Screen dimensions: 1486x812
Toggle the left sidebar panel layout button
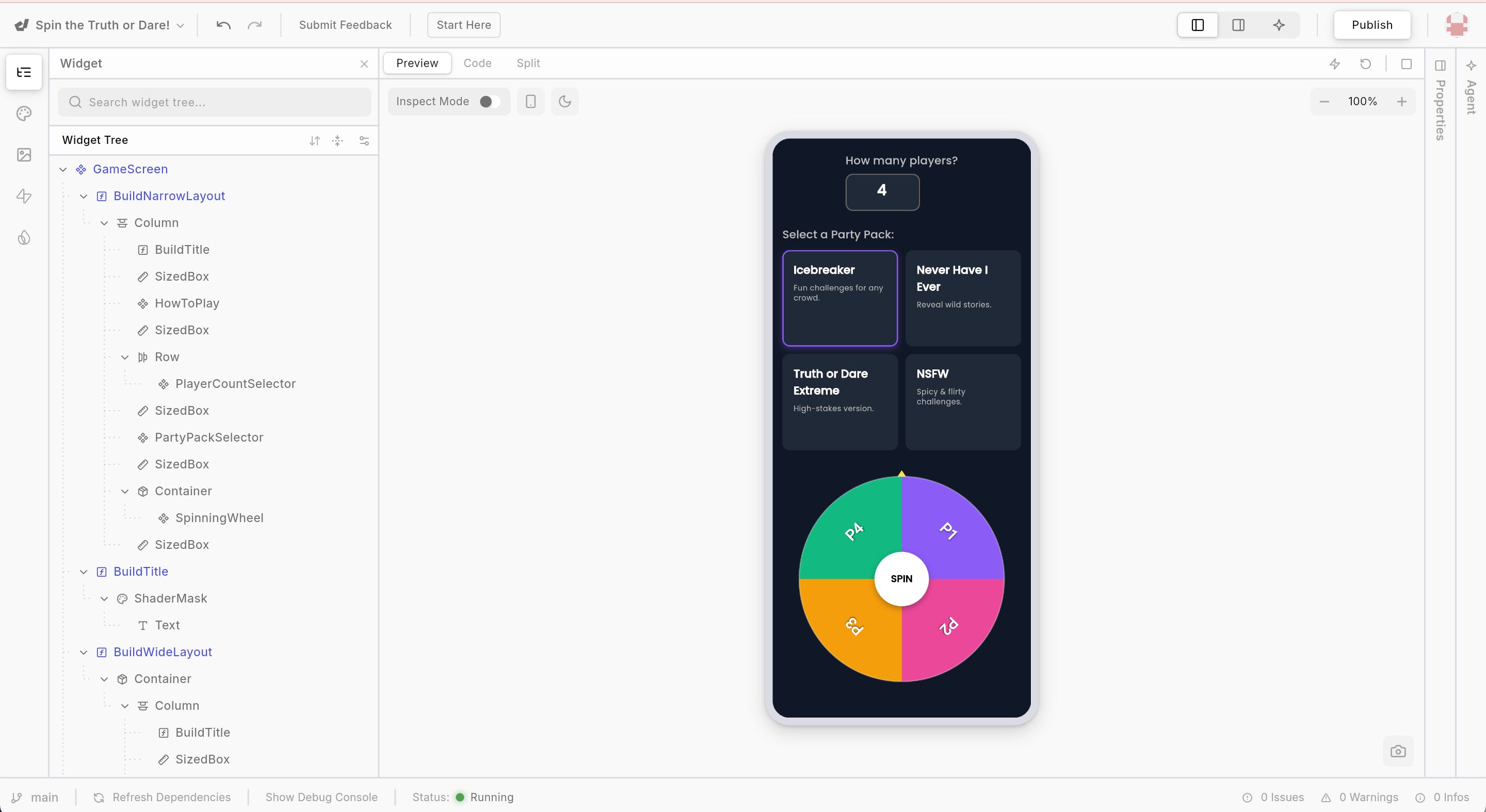(x=1198, y=25)
